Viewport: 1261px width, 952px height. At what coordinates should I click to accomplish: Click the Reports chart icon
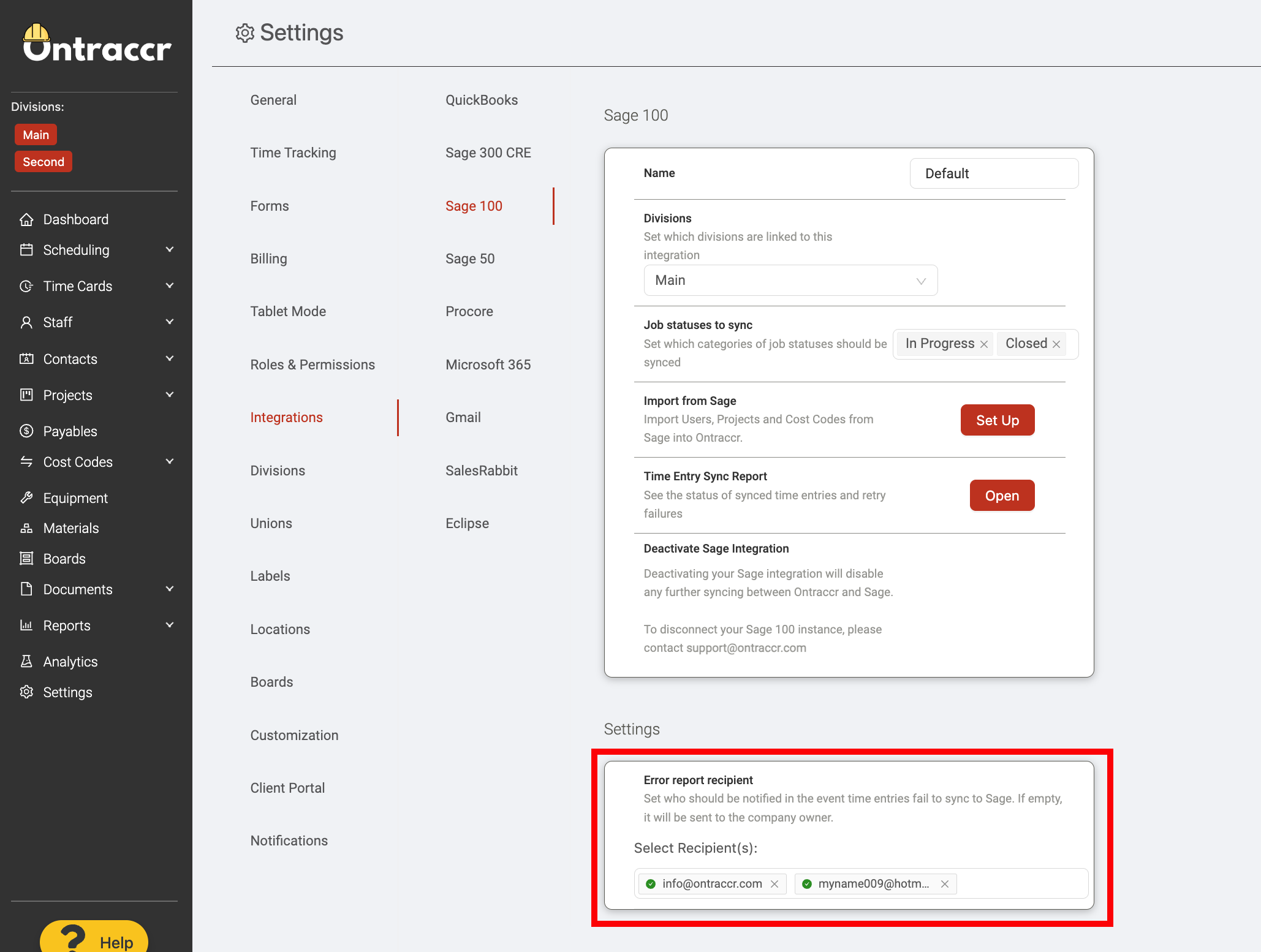pyautogui.click(x=26, y=625)
